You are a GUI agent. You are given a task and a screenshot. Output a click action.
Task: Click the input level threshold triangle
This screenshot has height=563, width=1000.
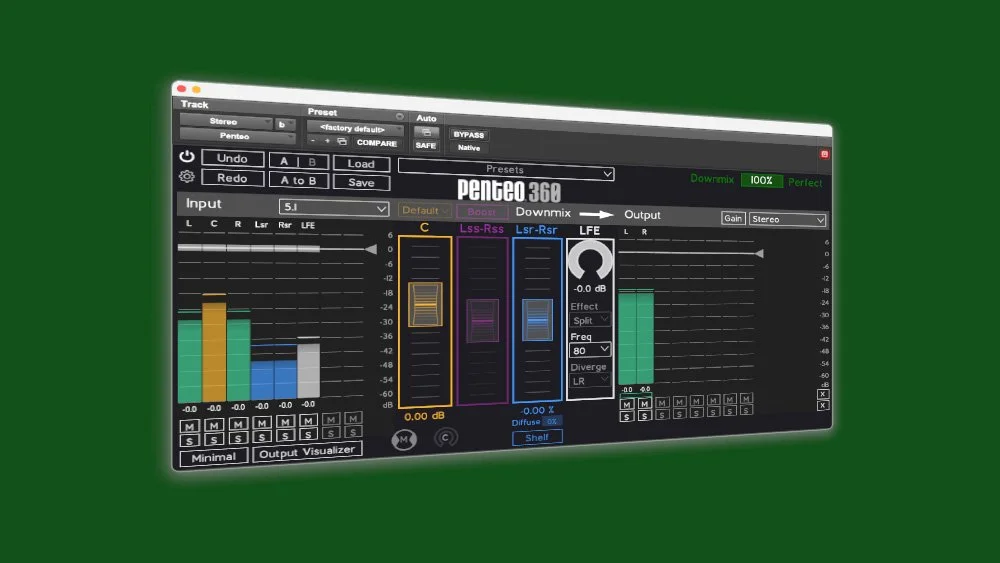point(371,249)
